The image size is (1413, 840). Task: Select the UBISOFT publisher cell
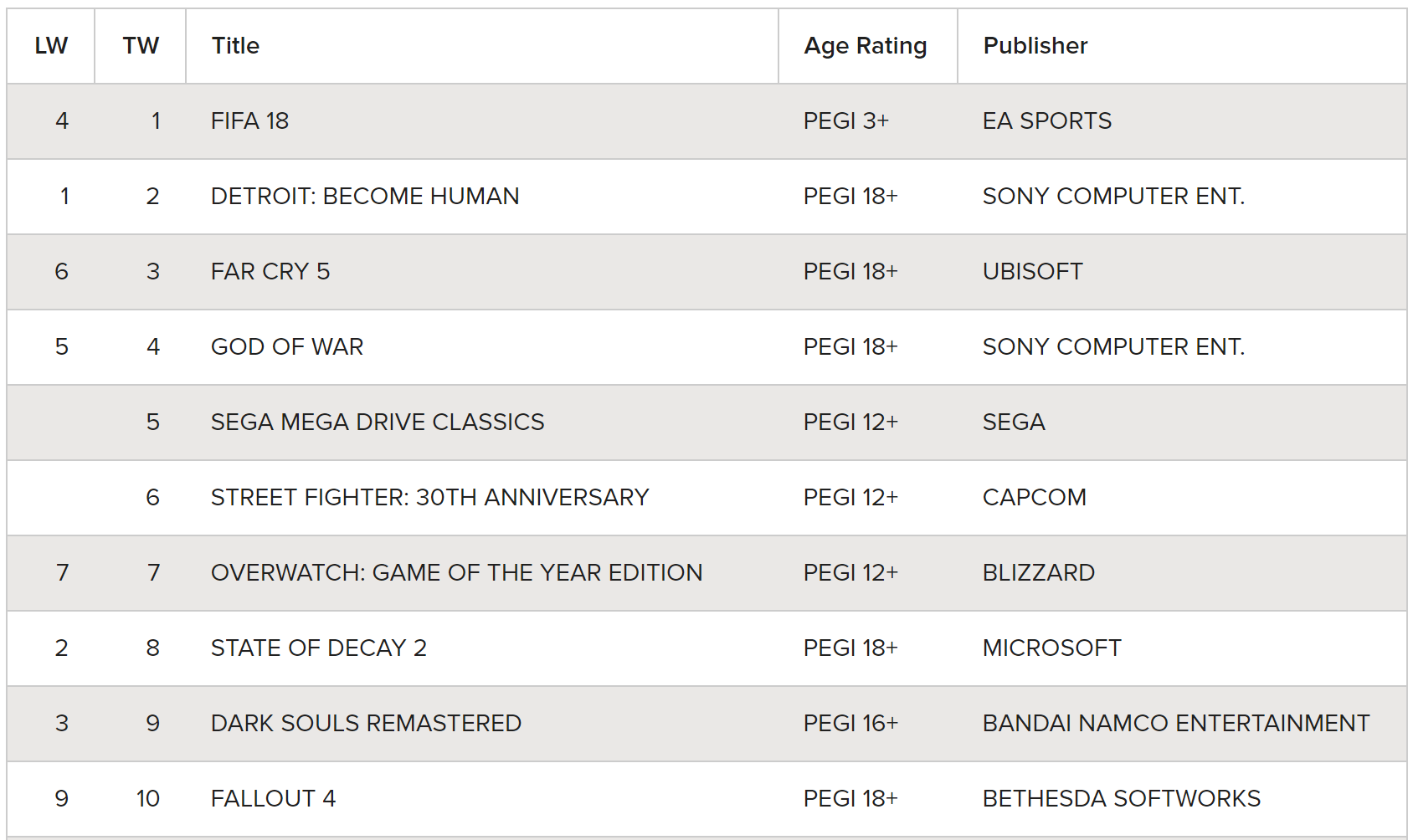pyautogui.click(x=1033, y=272)
